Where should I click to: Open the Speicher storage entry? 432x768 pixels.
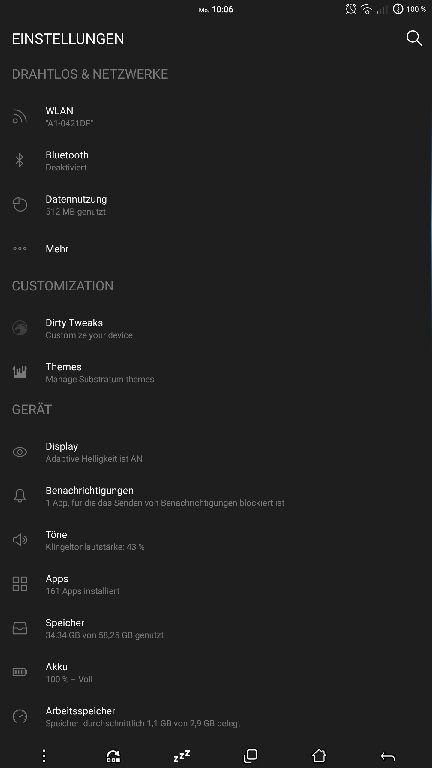pyautogui.click(x=216, y=628)
